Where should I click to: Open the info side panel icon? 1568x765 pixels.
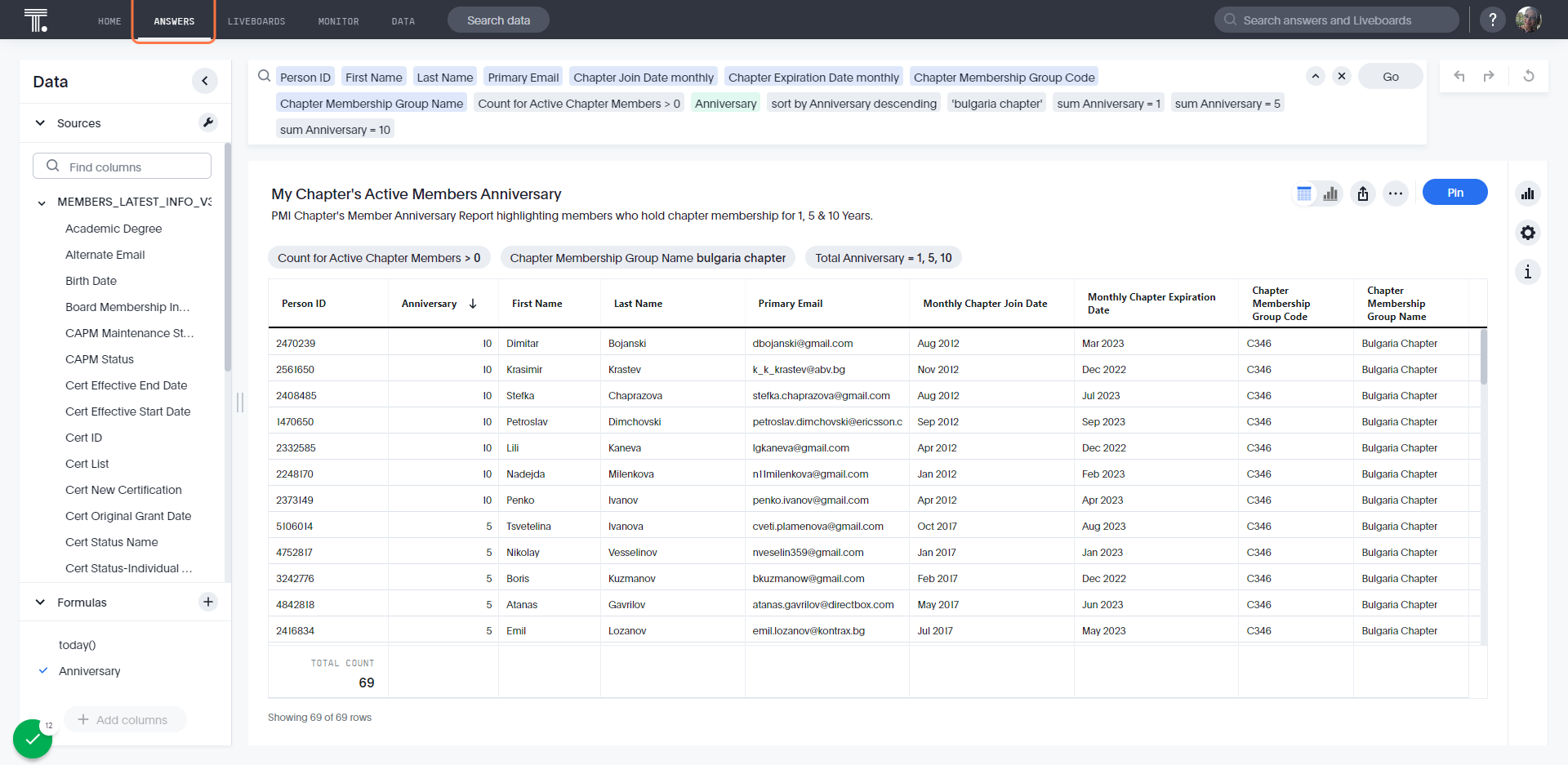coord(1528,272)
